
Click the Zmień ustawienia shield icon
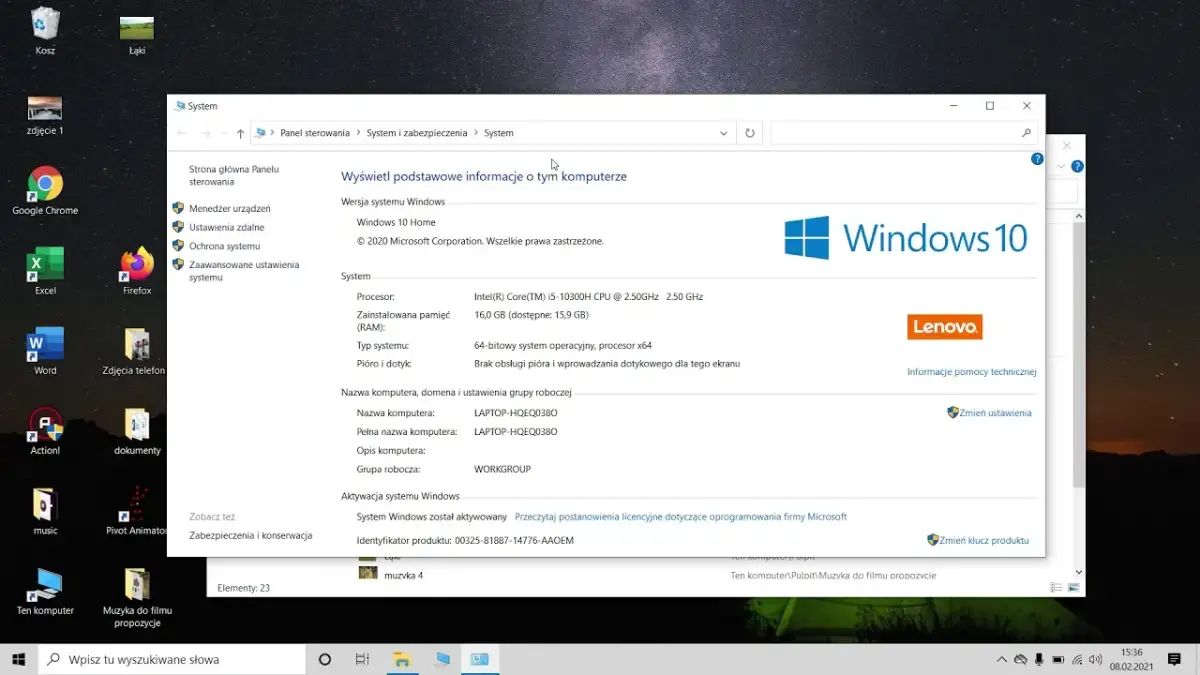[x=953, y=411]
